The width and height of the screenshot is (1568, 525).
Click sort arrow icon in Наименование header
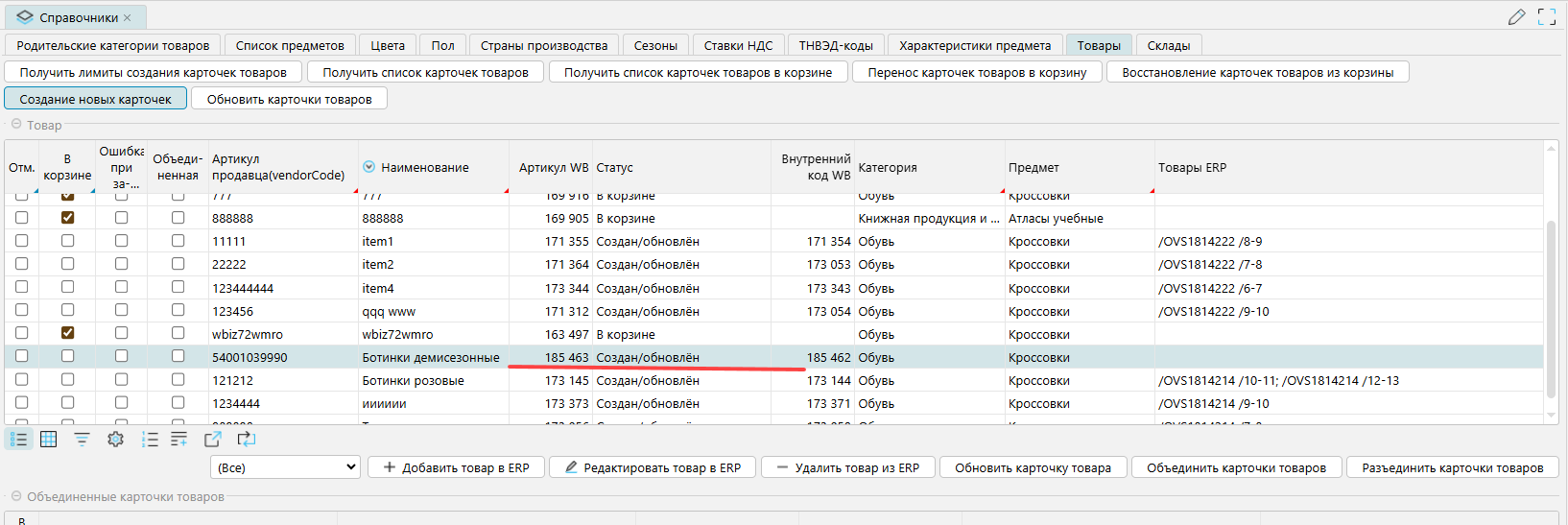pyautogui.click(x=368, y=167)
